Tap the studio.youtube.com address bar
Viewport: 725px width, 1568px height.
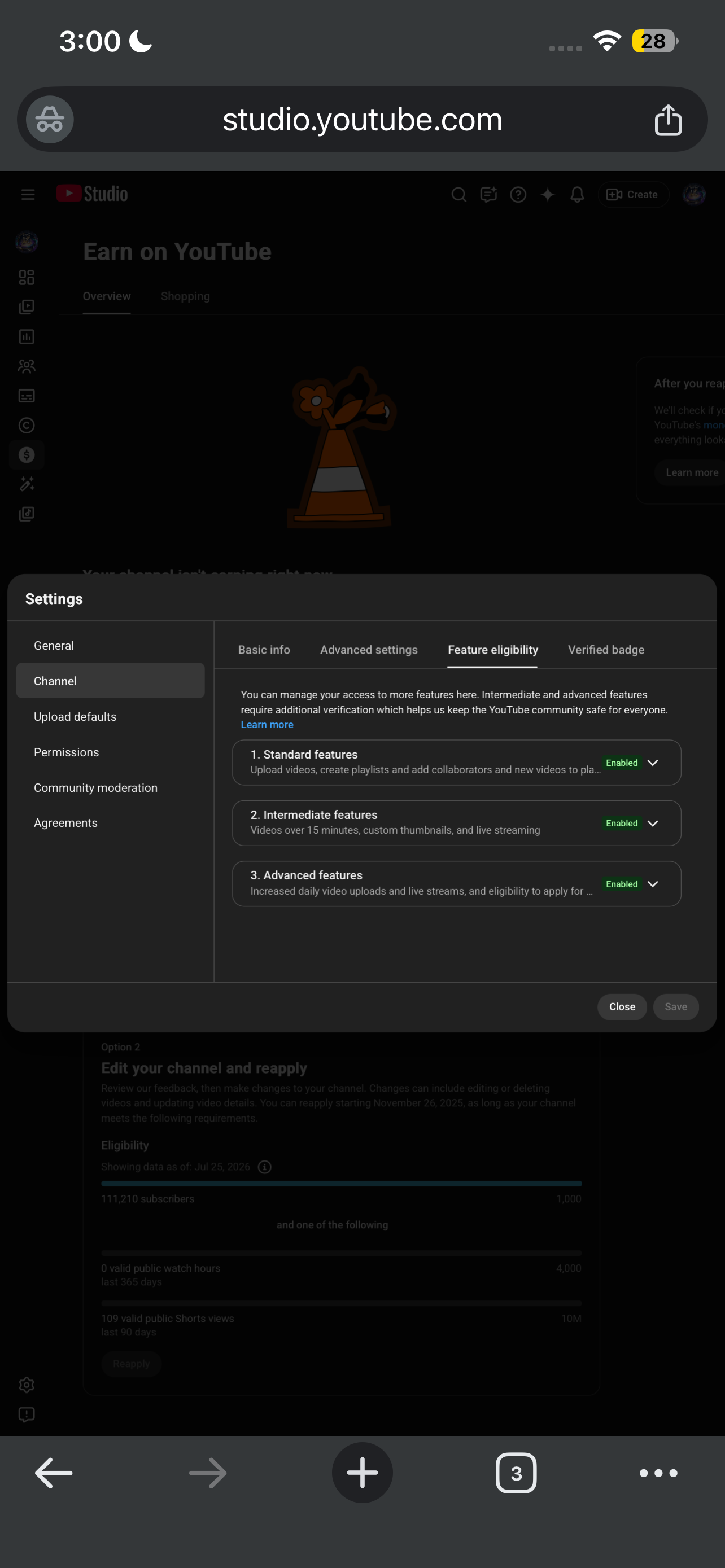click(362, 119)
